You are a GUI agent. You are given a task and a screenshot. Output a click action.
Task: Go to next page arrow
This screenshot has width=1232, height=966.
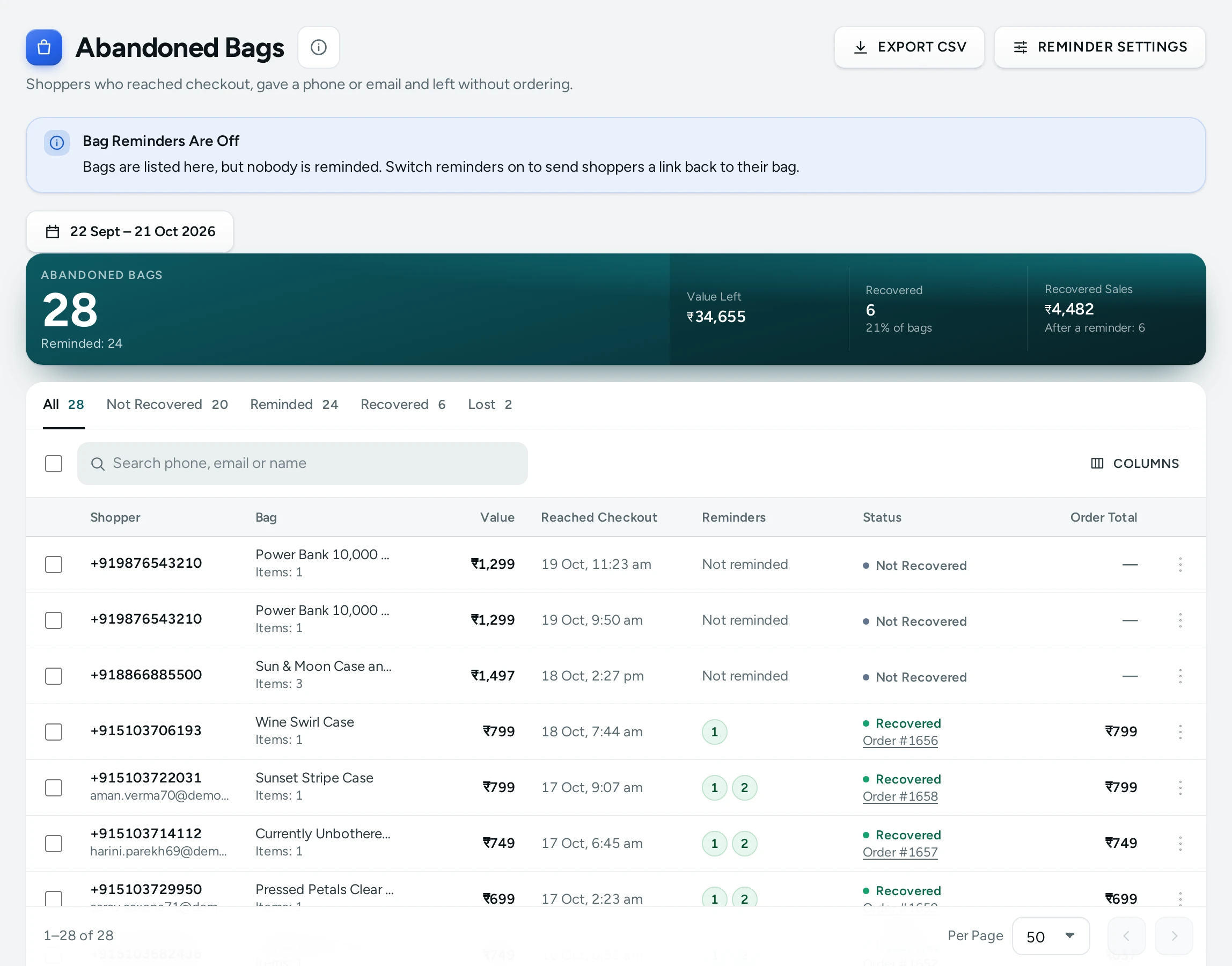click(1174, 936)
